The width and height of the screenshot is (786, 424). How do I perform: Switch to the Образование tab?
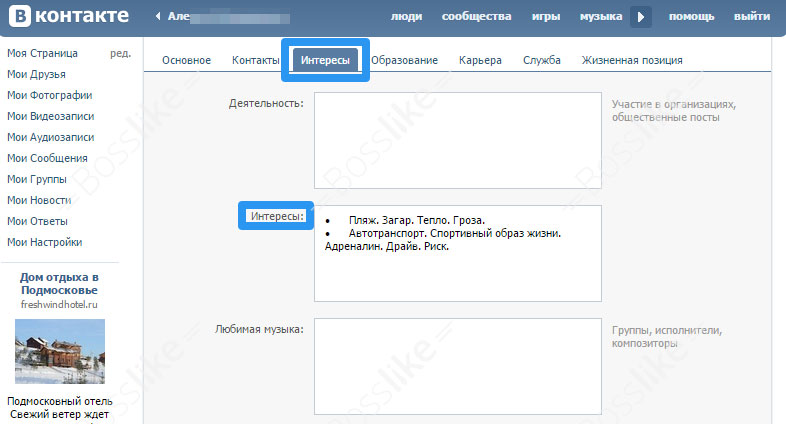tap(405, 60)
